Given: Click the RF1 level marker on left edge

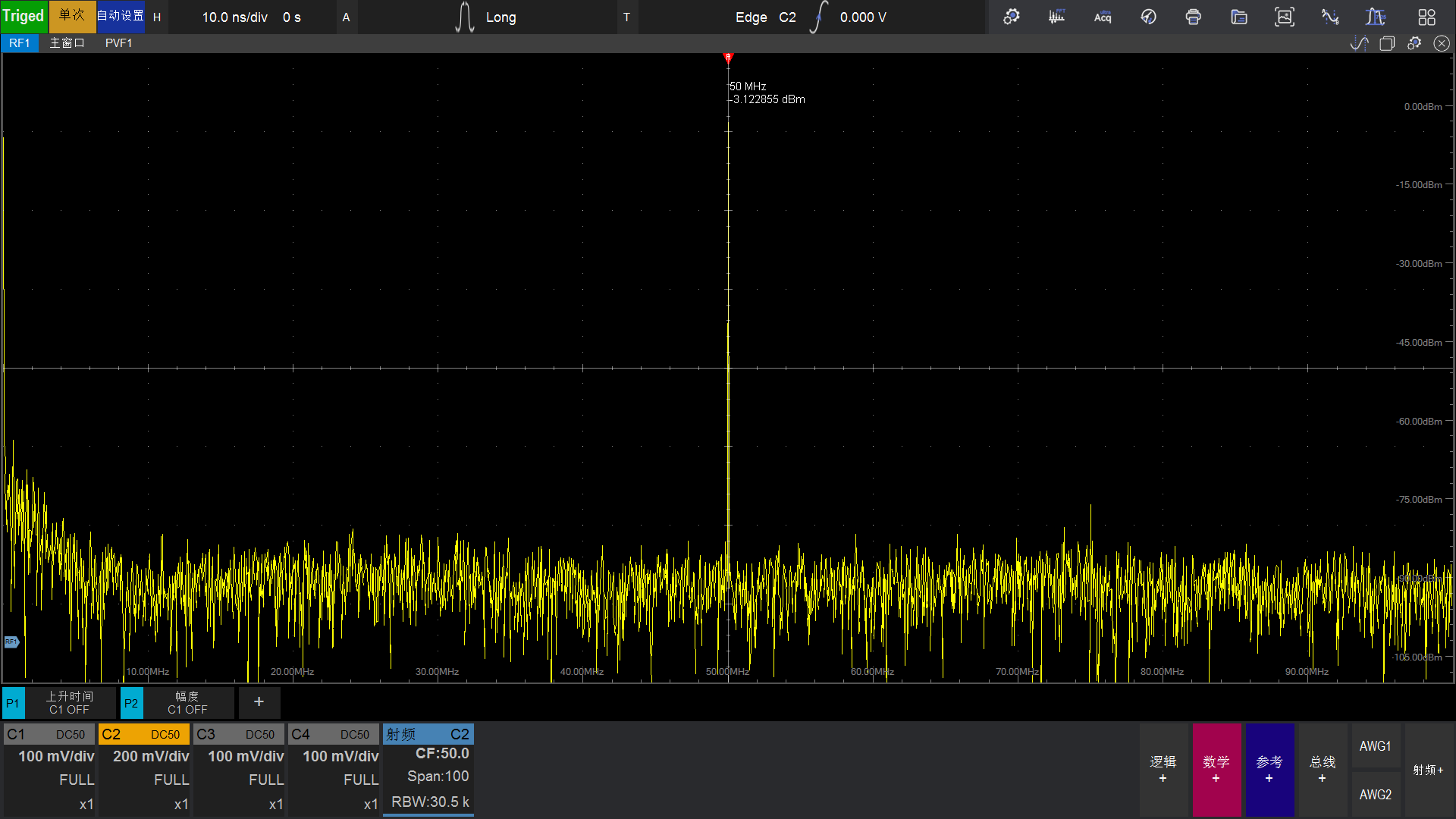Looking at the screenshot, I should (11, 642).
